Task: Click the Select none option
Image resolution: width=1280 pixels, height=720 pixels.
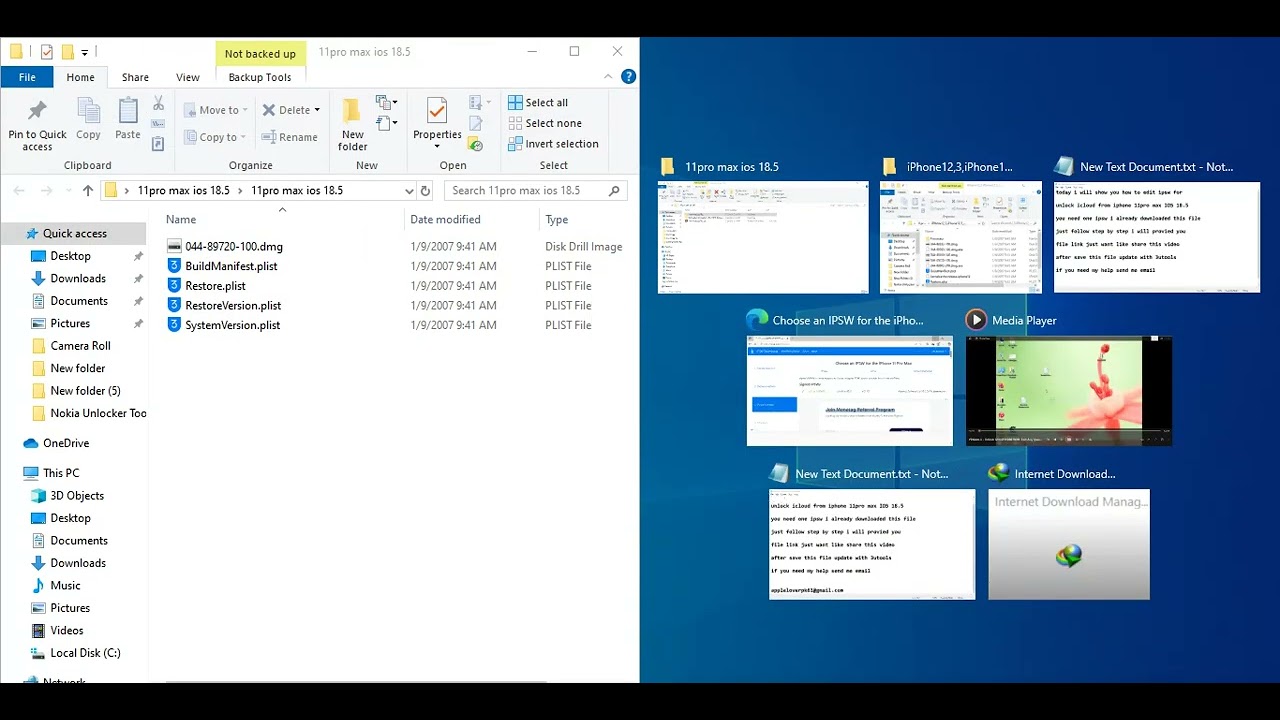Action: click(x=544, y=123)
